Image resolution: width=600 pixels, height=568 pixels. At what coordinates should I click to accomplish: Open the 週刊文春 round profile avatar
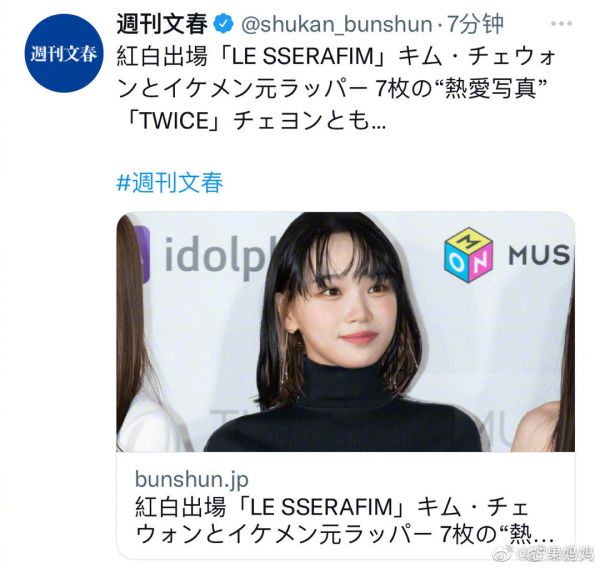(64, 53)
